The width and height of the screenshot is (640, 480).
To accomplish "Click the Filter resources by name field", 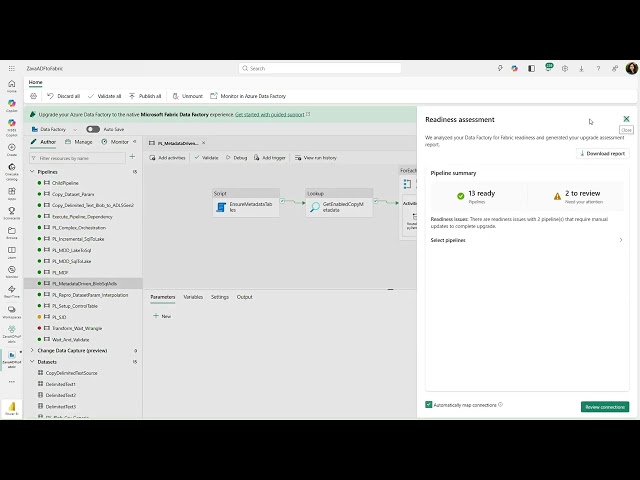I will (77, 158).
